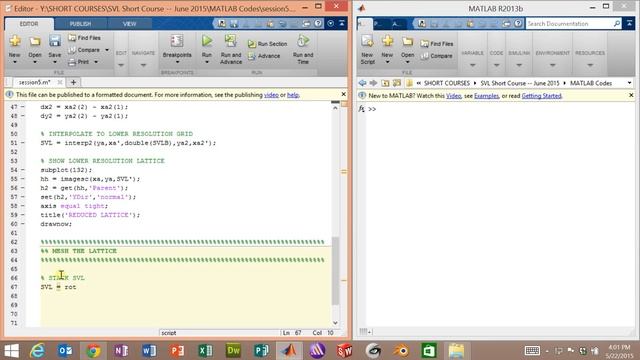The width and height of the screenshot is (640, 360).
Task: Expand the collapsed CODE section
Action: point(496,65)
